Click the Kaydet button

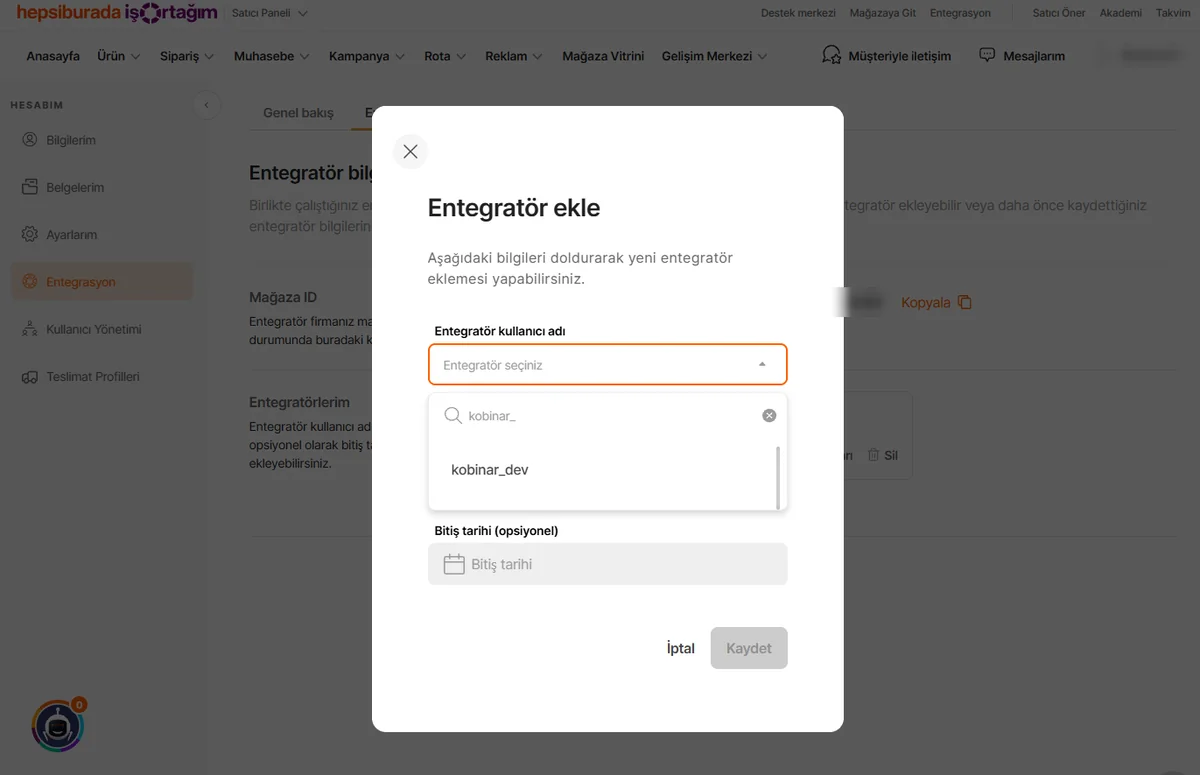(x=749, y=648)
